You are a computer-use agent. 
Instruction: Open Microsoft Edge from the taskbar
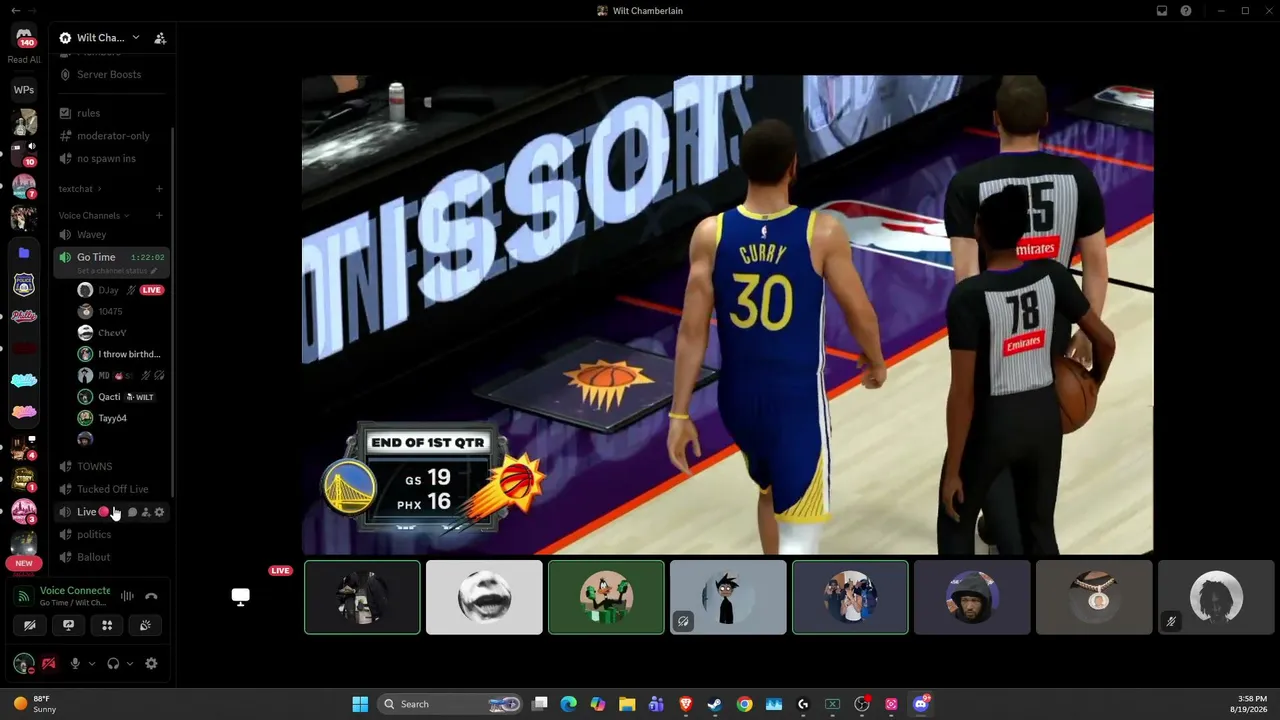569,704
